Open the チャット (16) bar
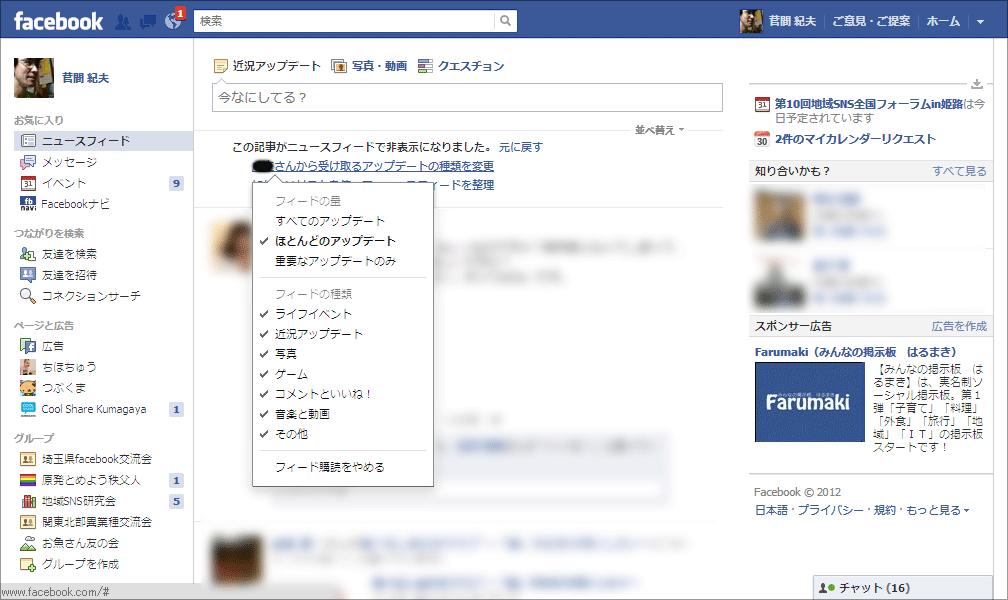 coord(903,588)
